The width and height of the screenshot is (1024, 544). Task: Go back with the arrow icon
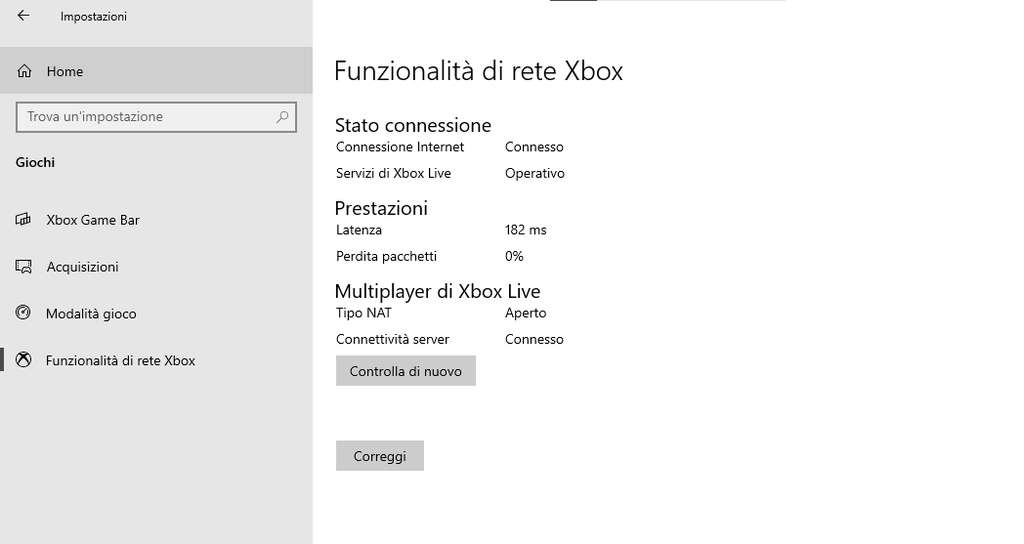click(24, 16)
